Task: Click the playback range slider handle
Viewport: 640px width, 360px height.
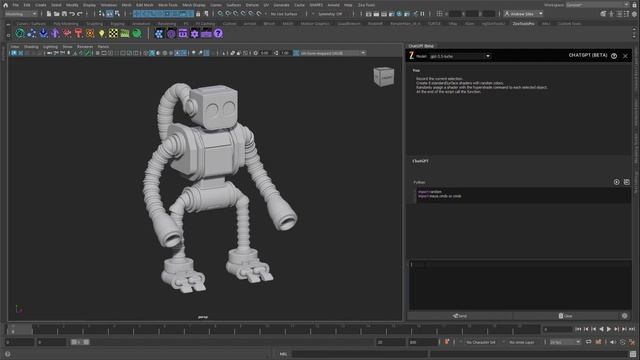Action: [x=80, y=342]
